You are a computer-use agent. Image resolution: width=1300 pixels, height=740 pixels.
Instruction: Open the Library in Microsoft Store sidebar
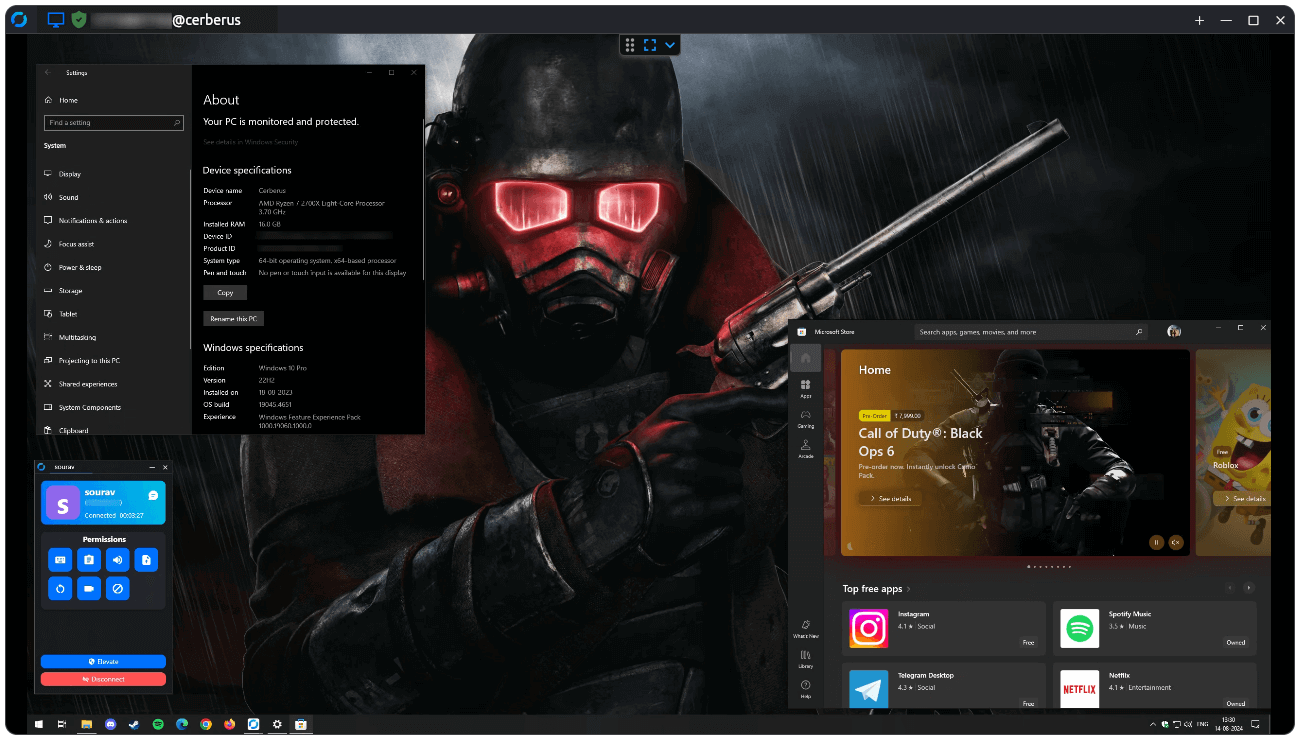(806, 662)
